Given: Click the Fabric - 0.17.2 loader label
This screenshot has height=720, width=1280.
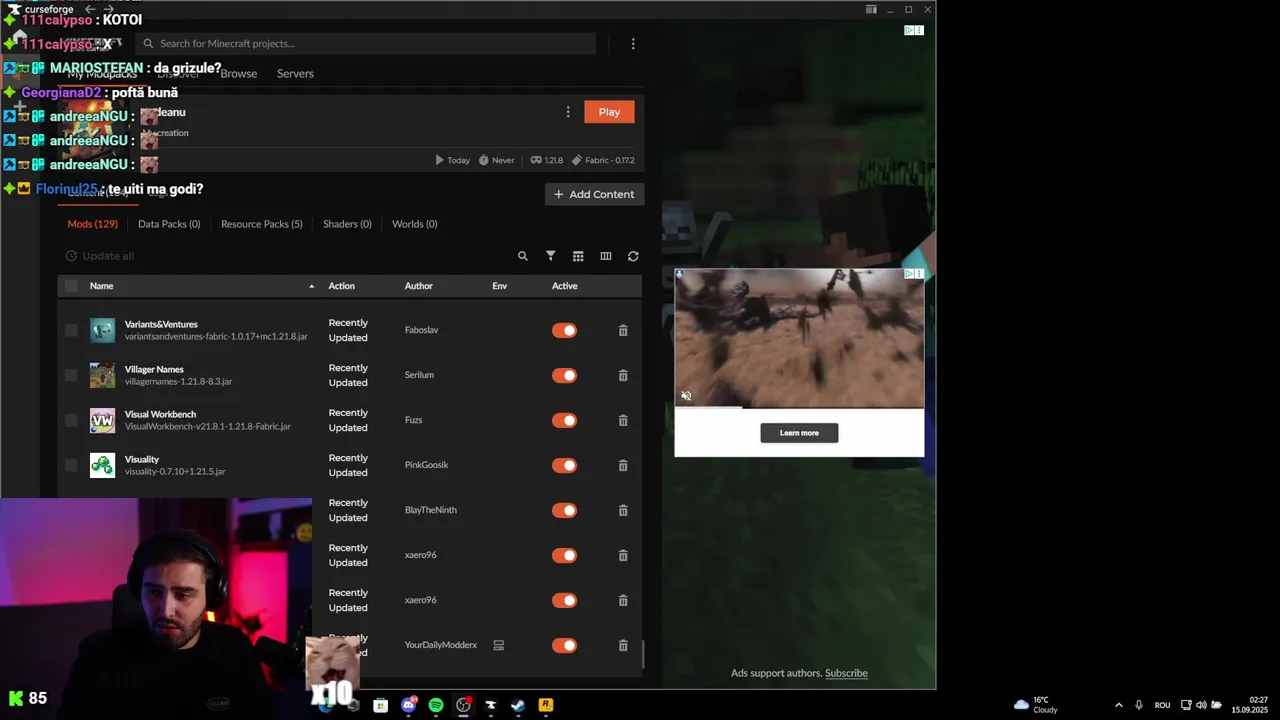Looking at the screenshot, I should coord(603,160).
